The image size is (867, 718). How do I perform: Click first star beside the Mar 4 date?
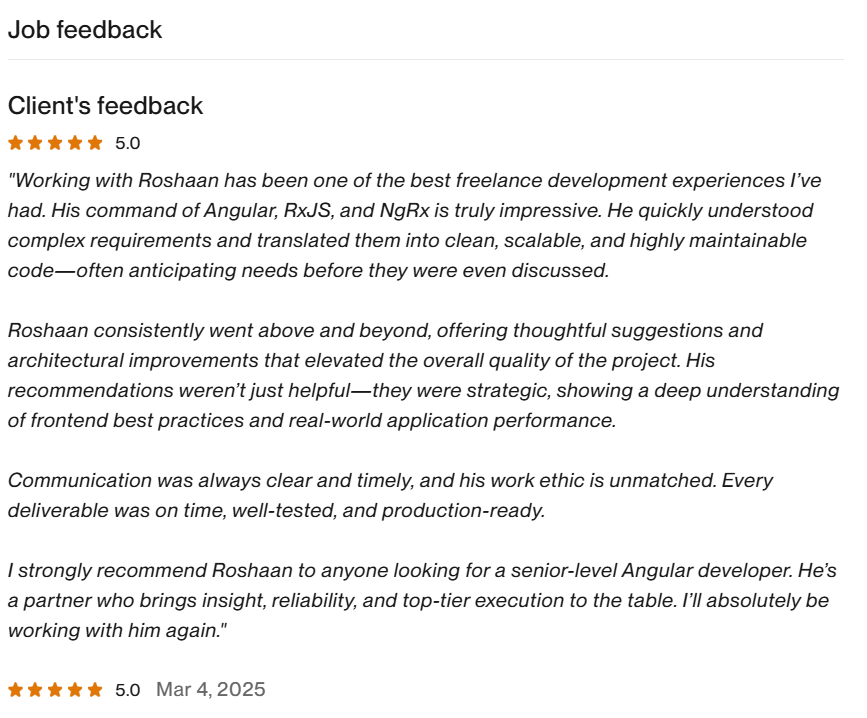15,690
